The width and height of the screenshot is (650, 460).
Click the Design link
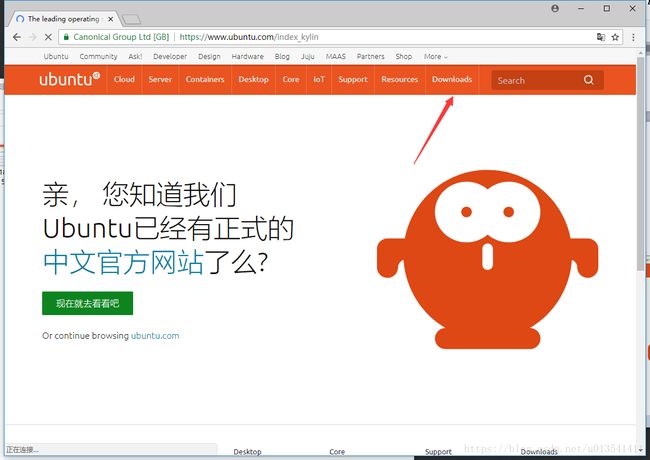tap(209, 56)
